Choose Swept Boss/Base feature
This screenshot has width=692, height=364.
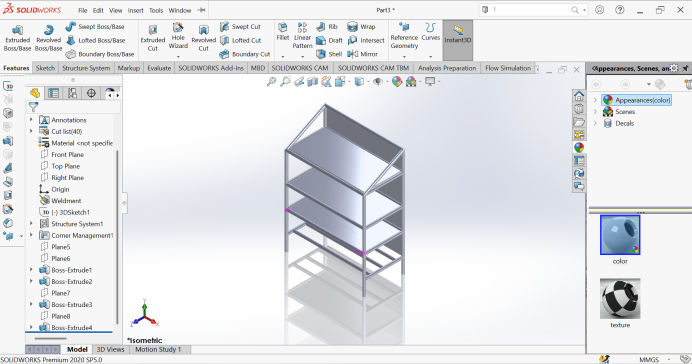(95, 26)
